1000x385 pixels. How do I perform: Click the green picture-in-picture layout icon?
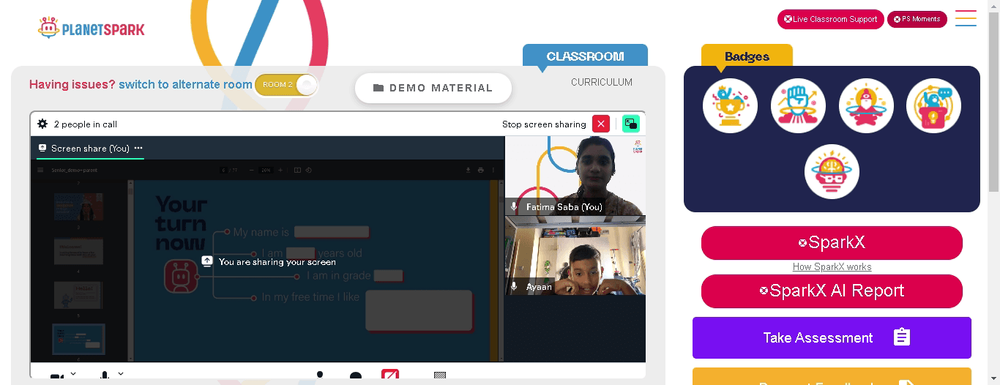[631, 124]
